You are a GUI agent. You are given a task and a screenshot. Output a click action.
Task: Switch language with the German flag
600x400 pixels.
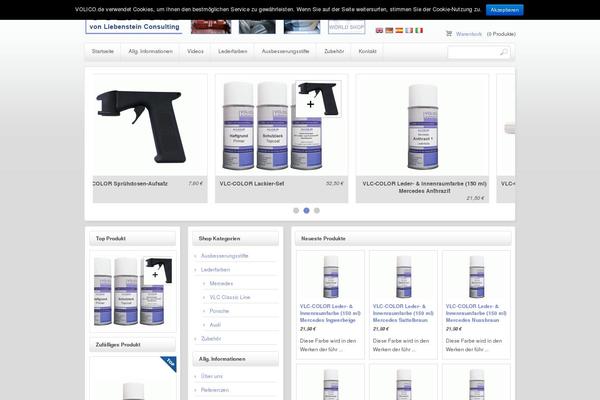pos(389,30)
